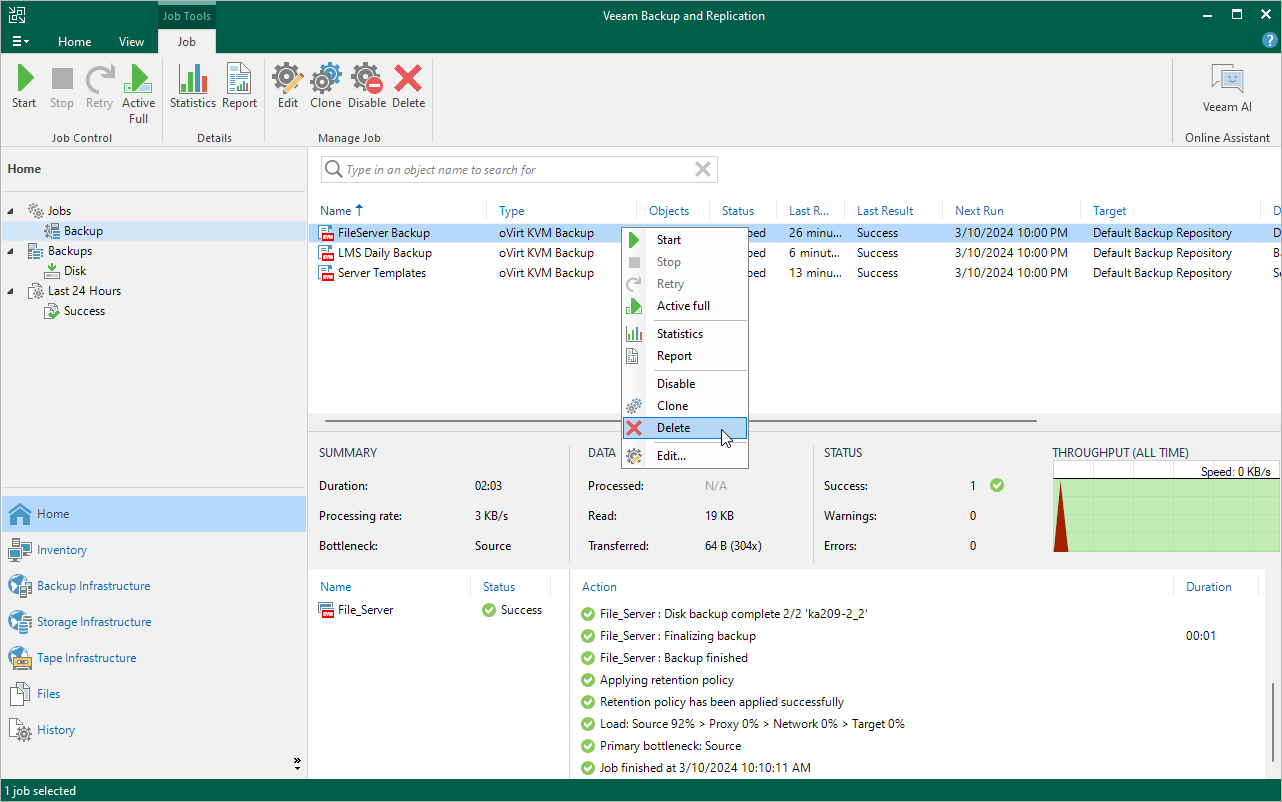
Task: Open the help question mark icon
Action: pyautogui.click(x=1270, y=41)
